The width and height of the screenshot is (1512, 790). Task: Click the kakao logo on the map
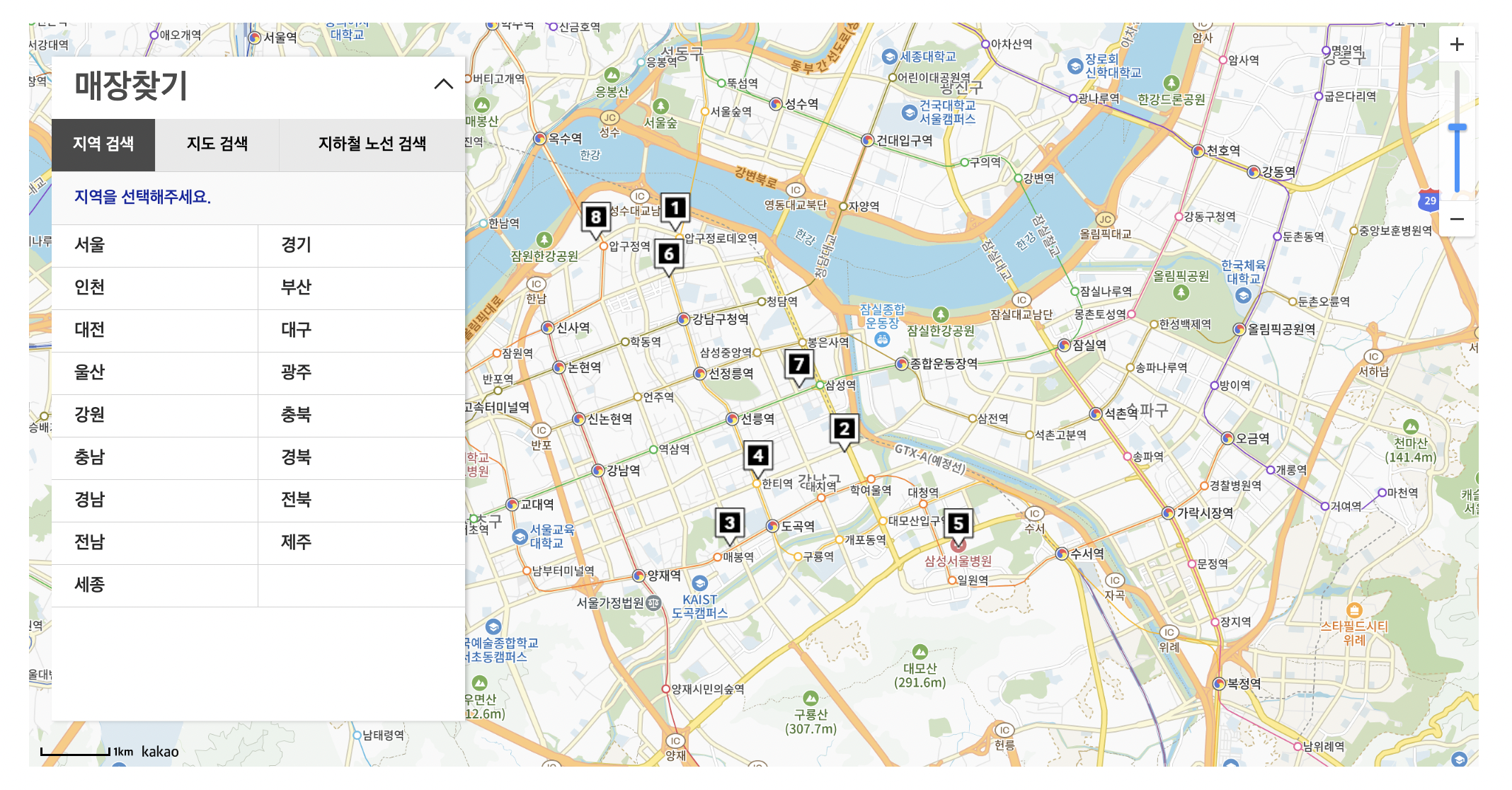click(160, 752)
